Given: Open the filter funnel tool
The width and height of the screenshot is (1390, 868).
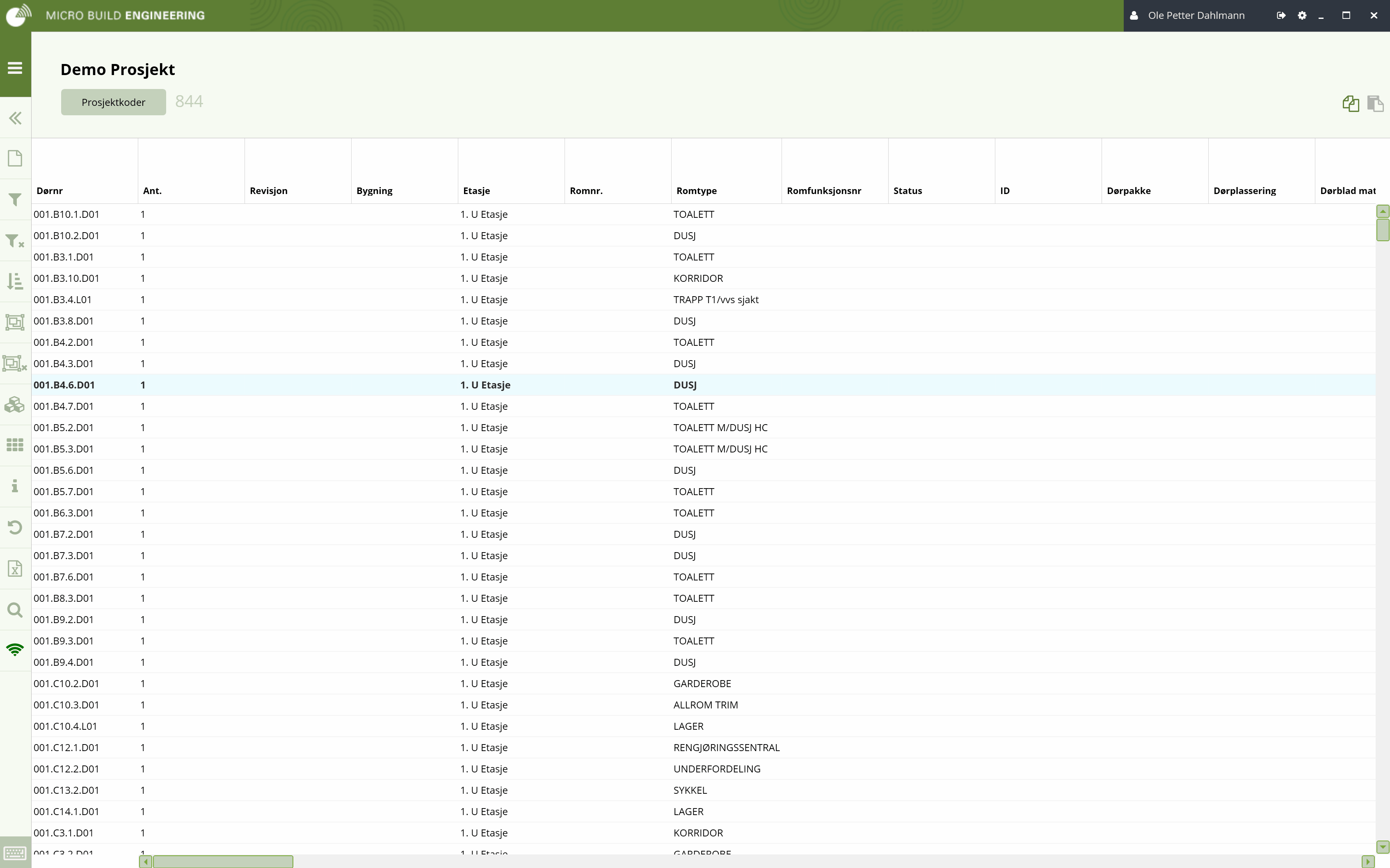Looking at the screenshot, I should click(15, 199).
